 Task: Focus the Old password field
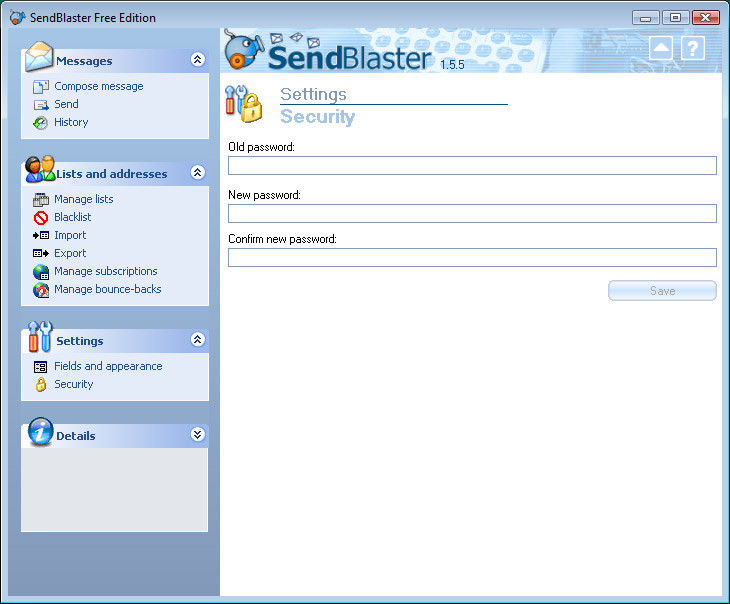(472, 165)
